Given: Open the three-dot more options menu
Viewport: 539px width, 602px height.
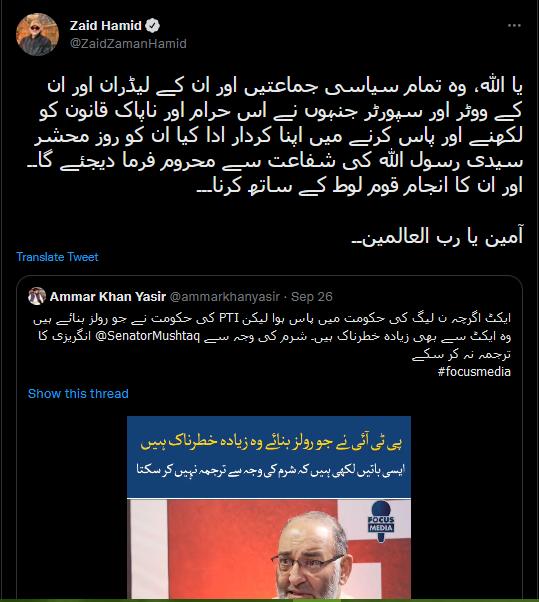Looking at the screenshot, I should tap(514, 25).
